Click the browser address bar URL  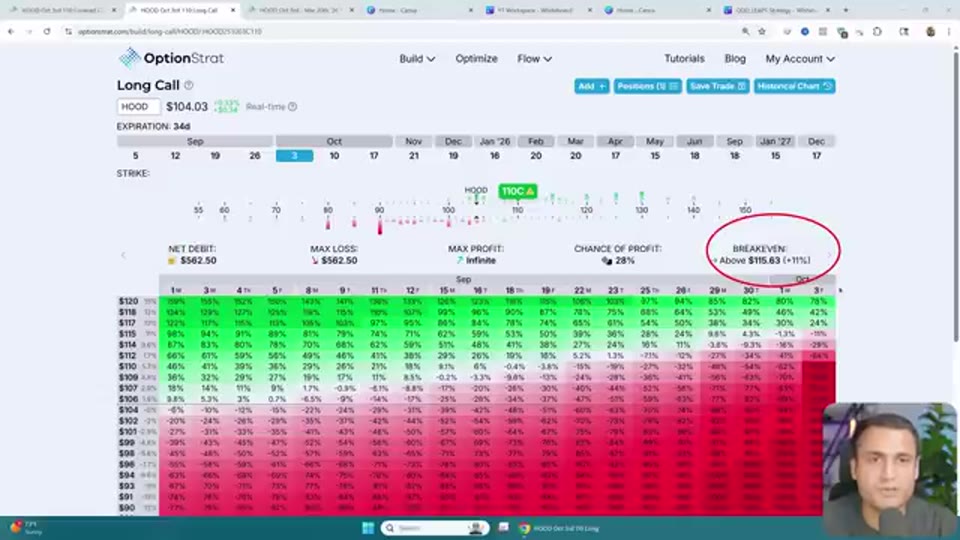point(170,31)
